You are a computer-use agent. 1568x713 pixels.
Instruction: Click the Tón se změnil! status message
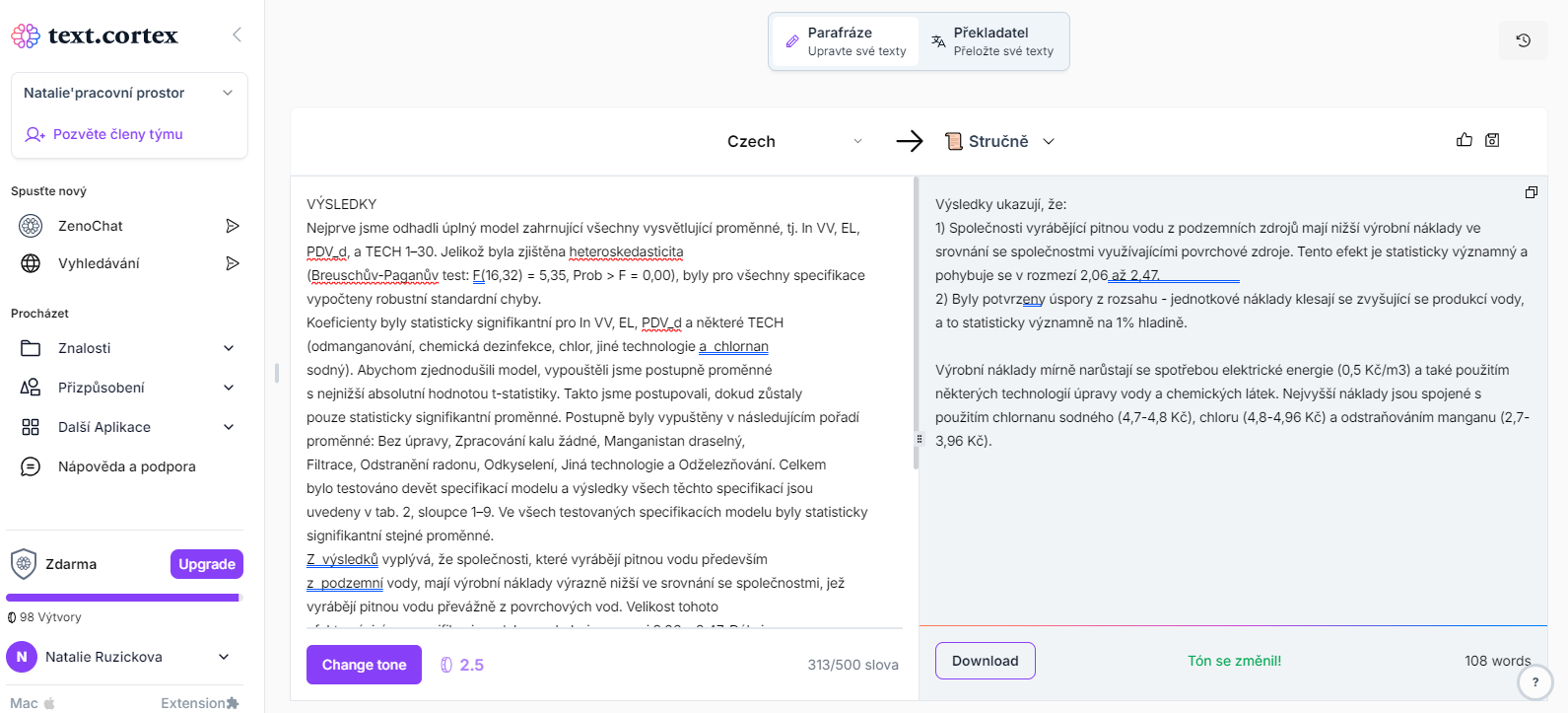1234,661
